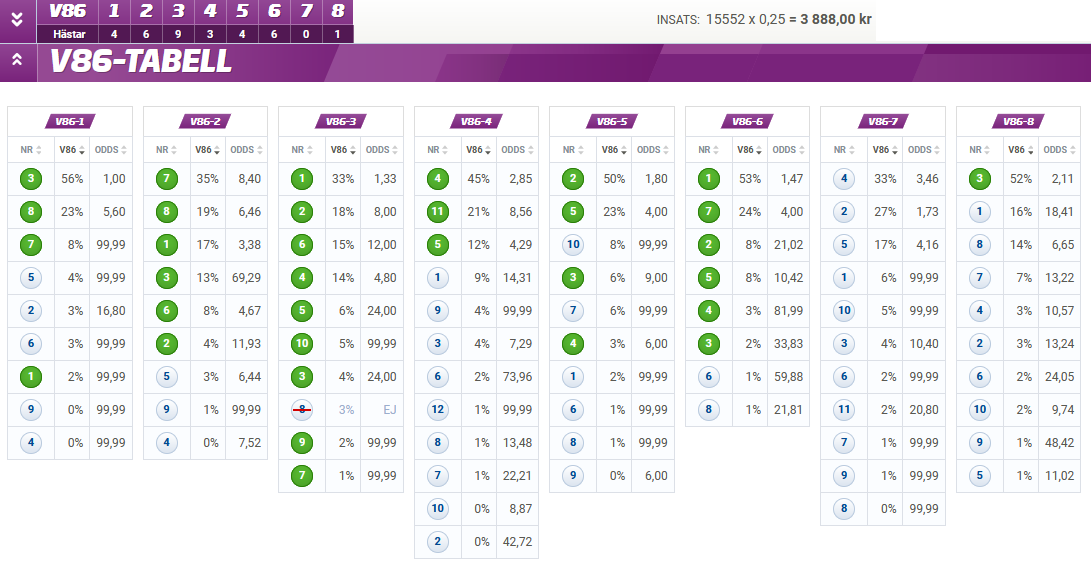This screenshot has height=562, width=1091.
Task: Click the V86-3 table title badge
Action: point(341,122)
